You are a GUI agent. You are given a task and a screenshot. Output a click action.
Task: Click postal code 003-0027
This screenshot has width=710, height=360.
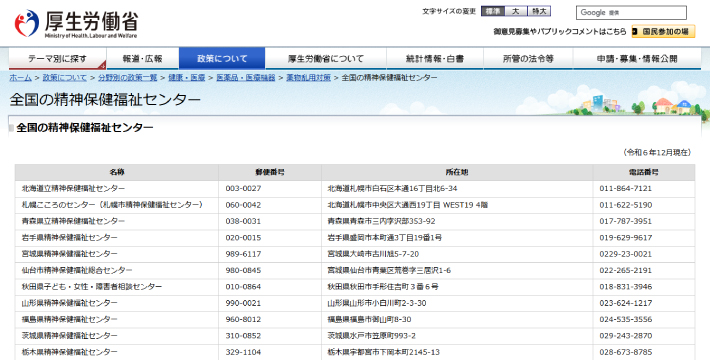point(243,188)
